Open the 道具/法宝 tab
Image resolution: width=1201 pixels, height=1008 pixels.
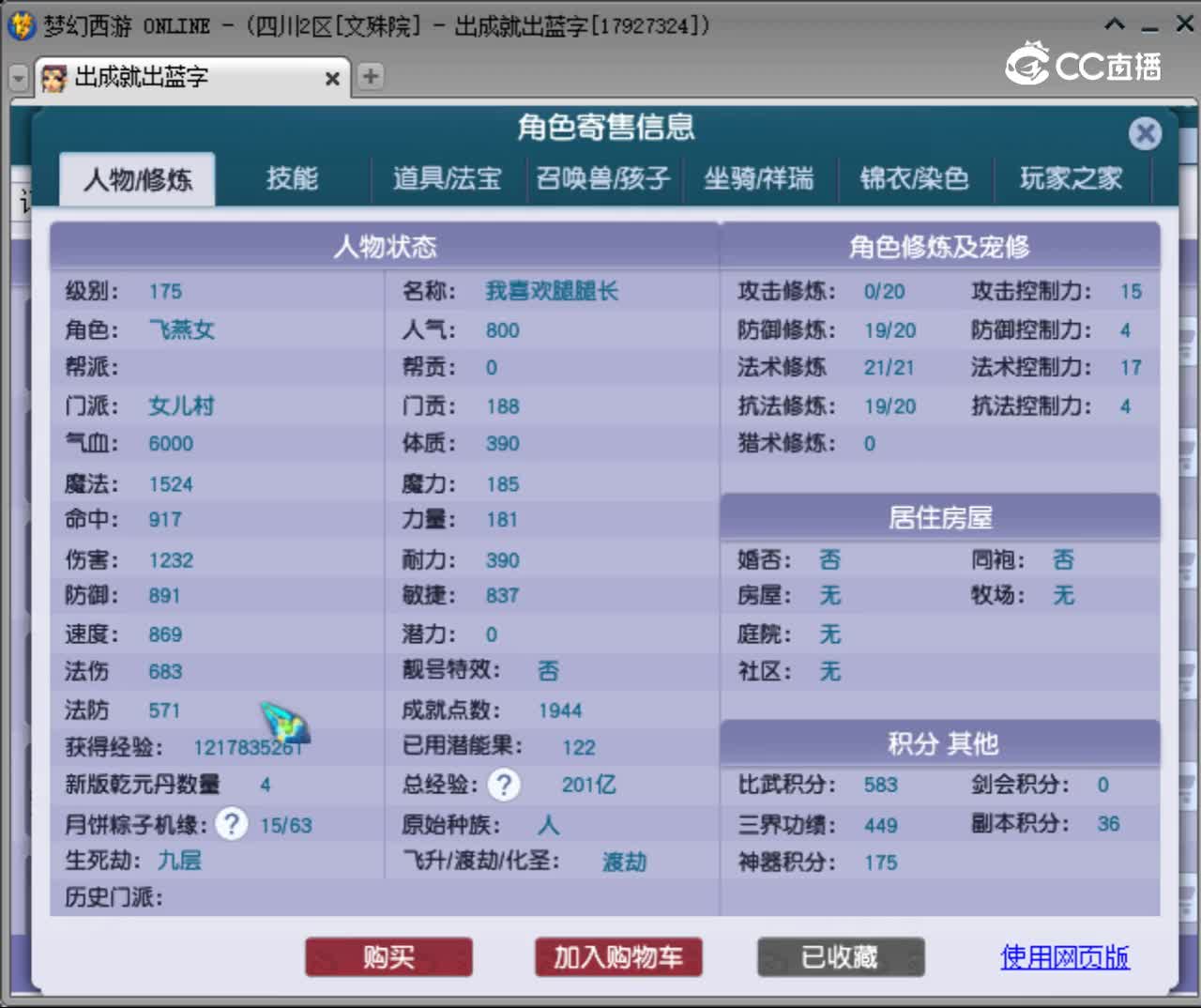point(447,178)
